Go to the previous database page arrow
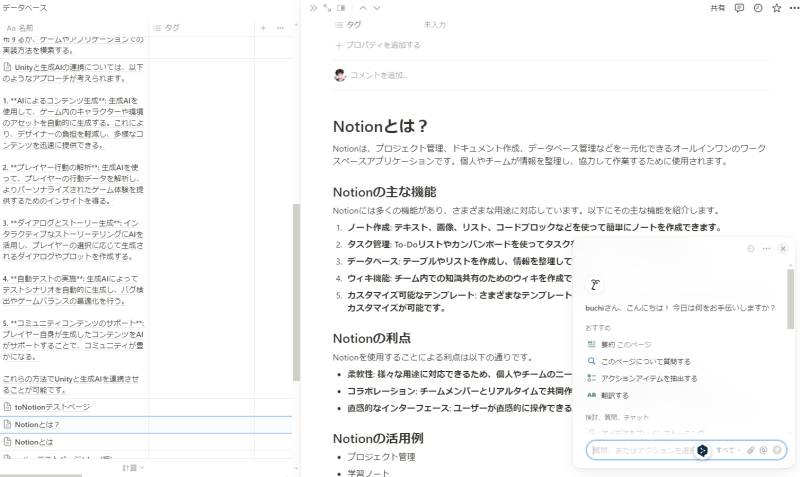The image size is (800, 477). coord(363,7)
